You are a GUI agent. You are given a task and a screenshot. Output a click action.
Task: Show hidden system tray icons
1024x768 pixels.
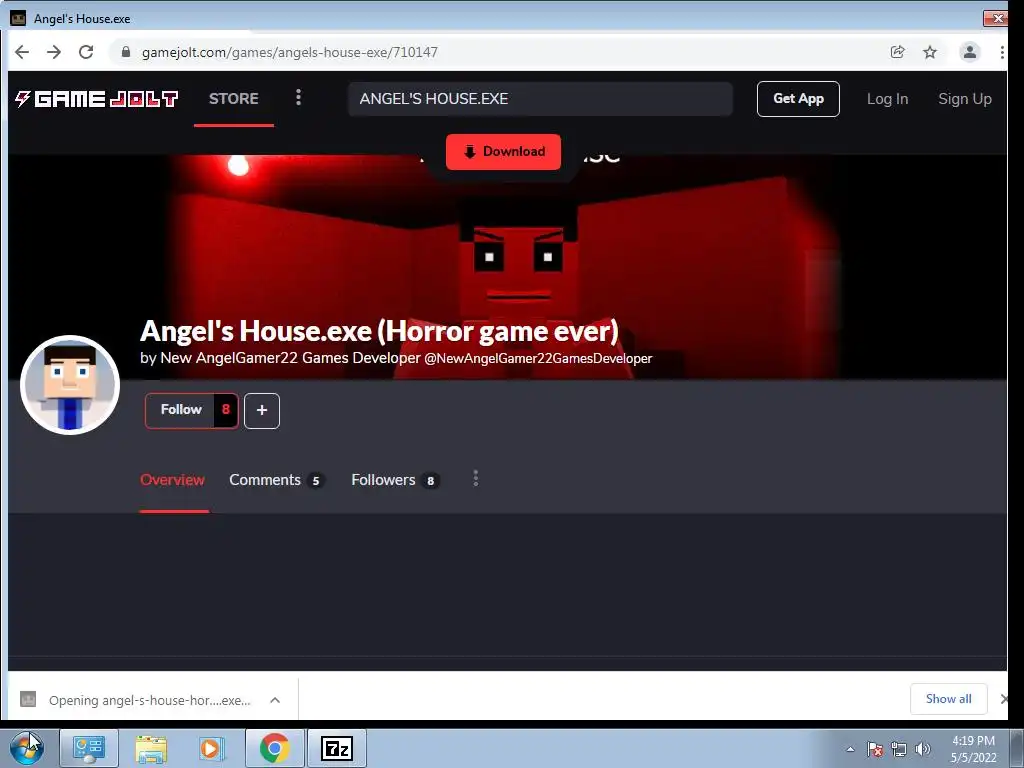[x=850, y=749]
